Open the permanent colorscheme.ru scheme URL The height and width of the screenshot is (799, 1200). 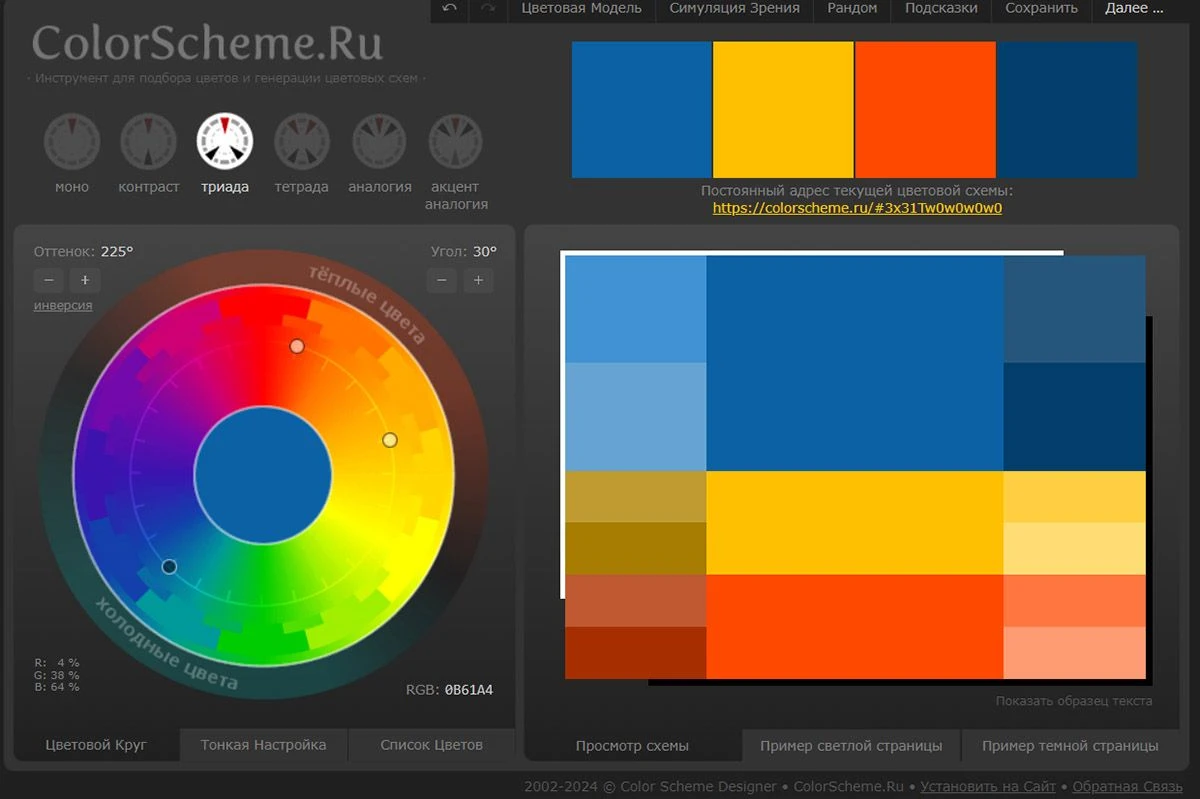tap(857, 209)
